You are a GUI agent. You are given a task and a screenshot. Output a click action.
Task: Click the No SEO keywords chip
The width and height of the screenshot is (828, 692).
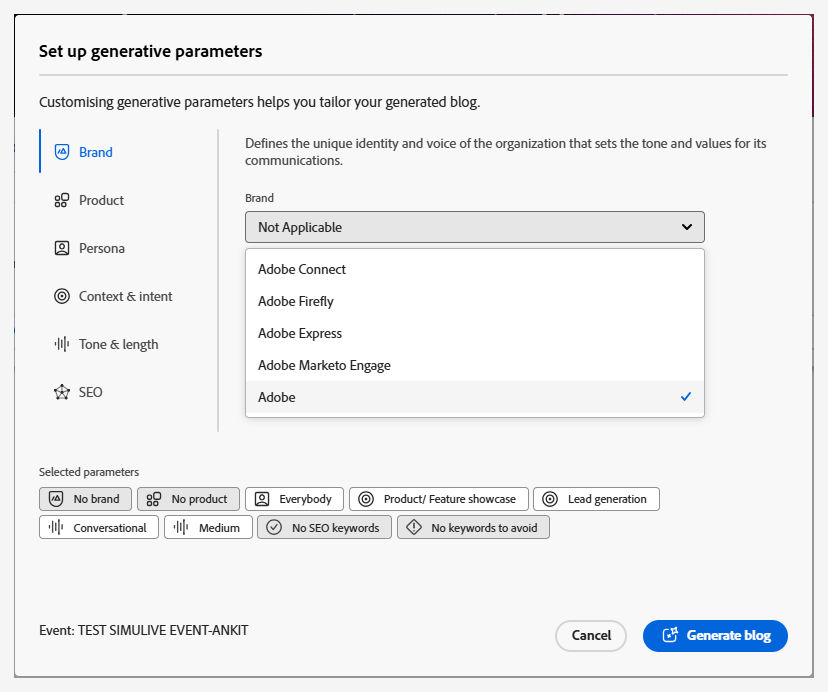[324, 527]
